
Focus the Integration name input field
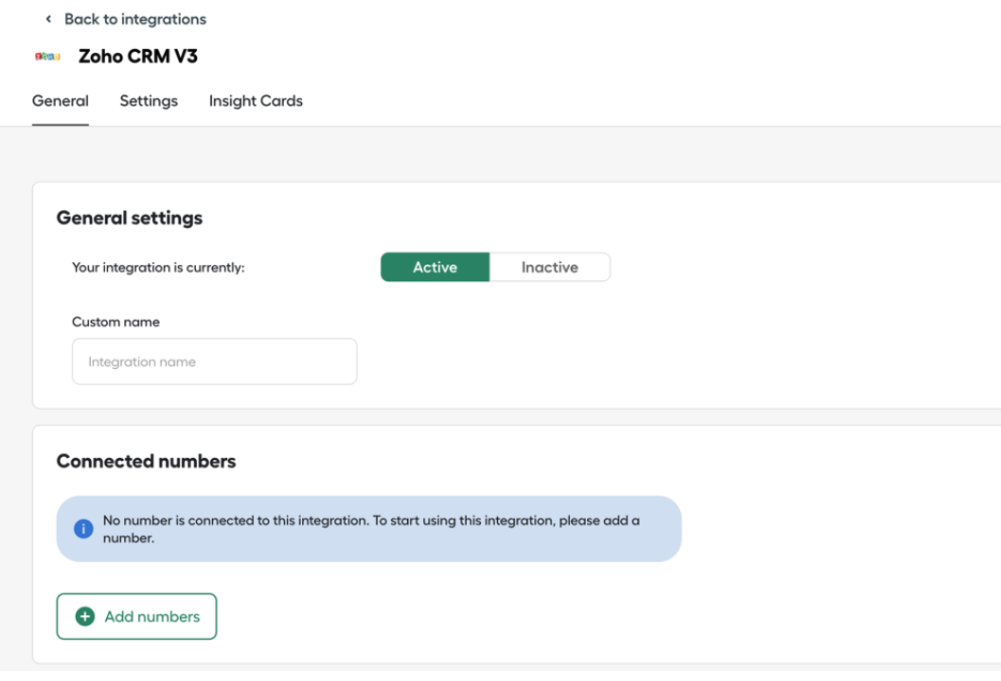[214, 361]
